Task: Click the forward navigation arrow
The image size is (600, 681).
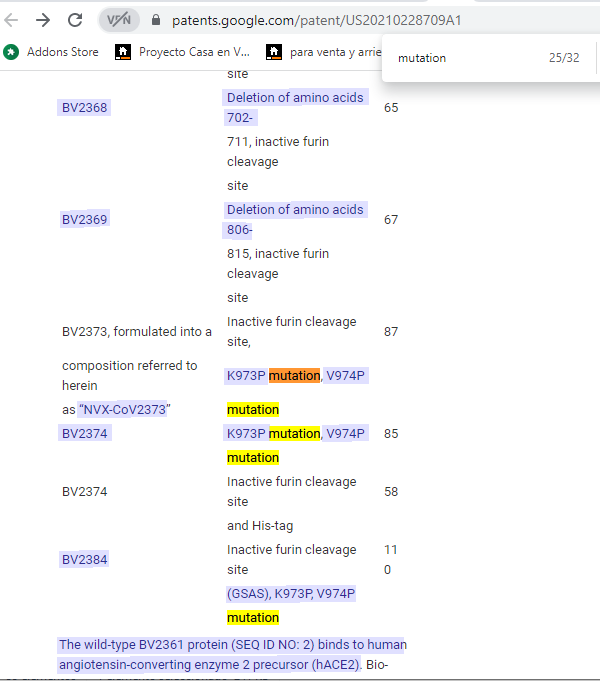Action: (43, 20)
